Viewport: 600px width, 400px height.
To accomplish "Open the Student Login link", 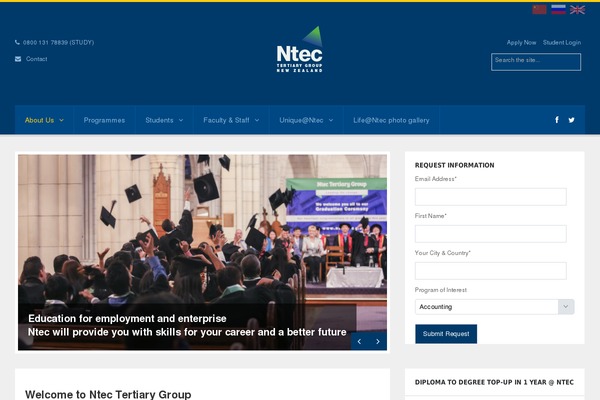I will pyautogui.click(x=562, y=42).
